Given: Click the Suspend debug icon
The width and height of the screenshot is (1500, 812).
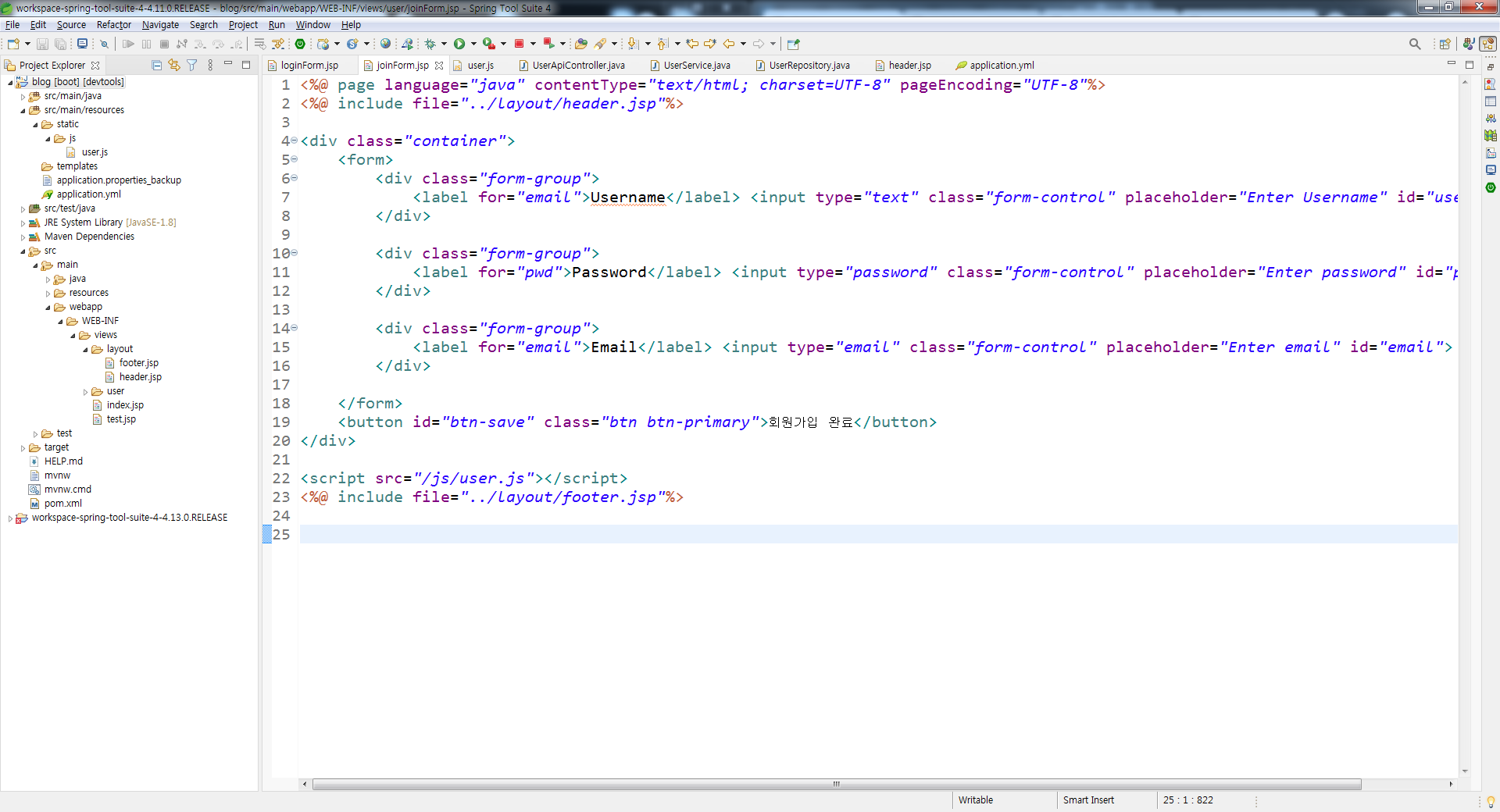Looking at the screenshot, I should tap(146, 44).
